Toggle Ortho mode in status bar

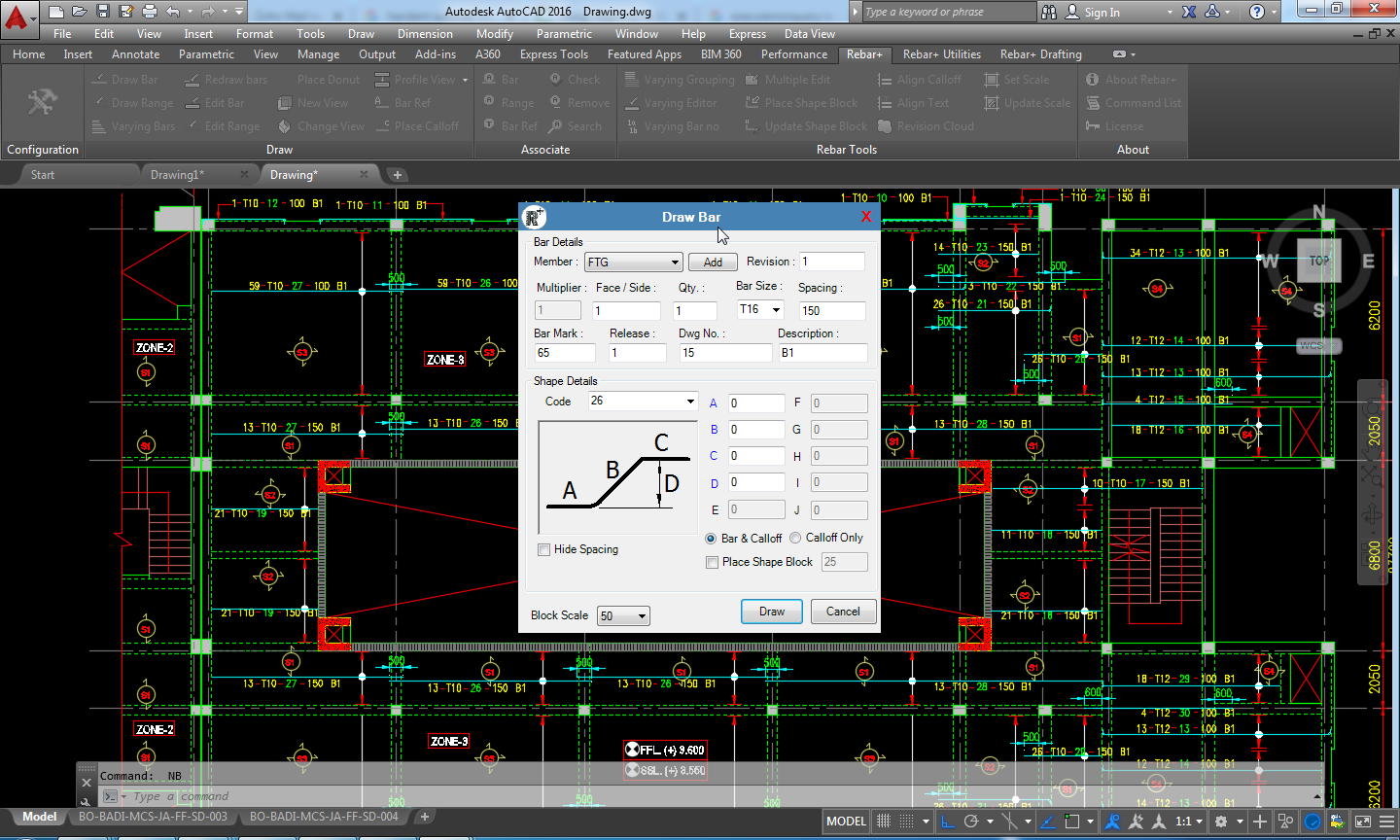(948, 822)
